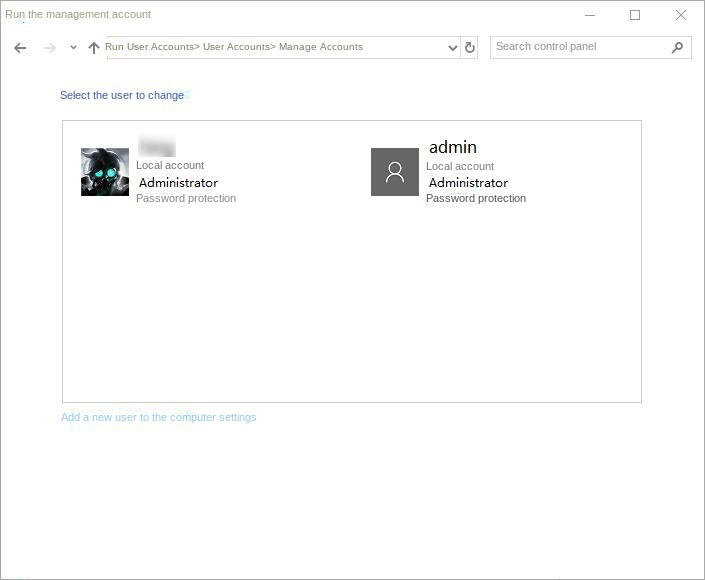The width and height of the screenshot is (705, 580).
Task: Click the 'Select the user to change' heading
Action: pyautogui.click(x=122, y=95)
